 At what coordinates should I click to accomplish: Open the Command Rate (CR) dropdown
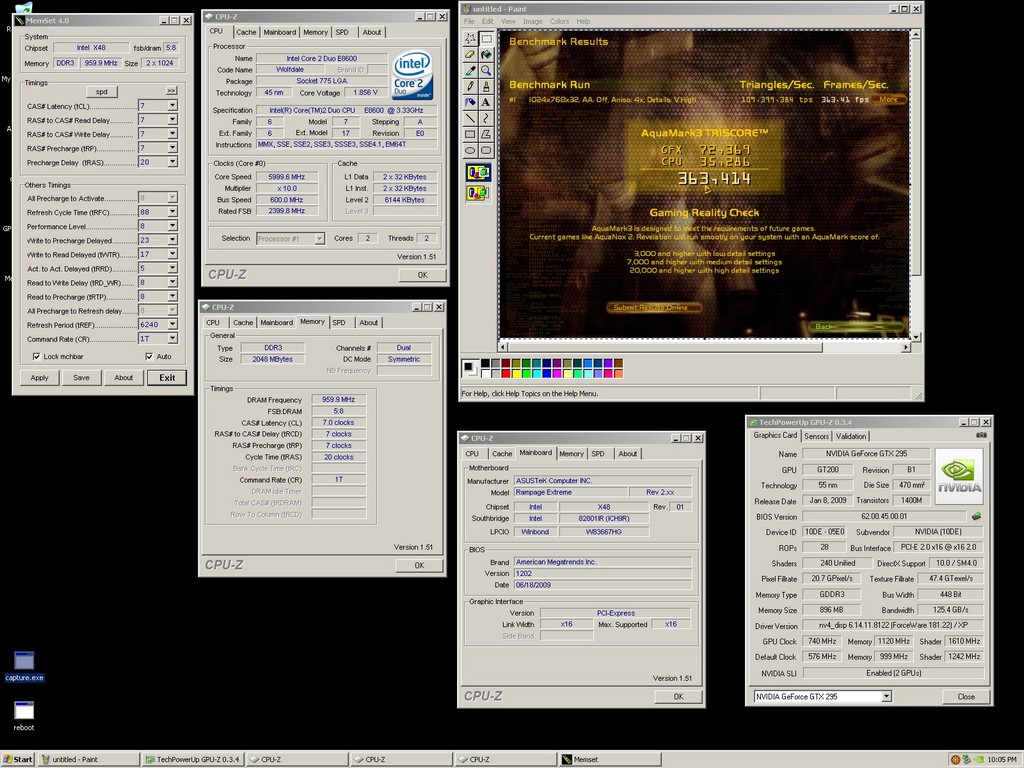172,338
